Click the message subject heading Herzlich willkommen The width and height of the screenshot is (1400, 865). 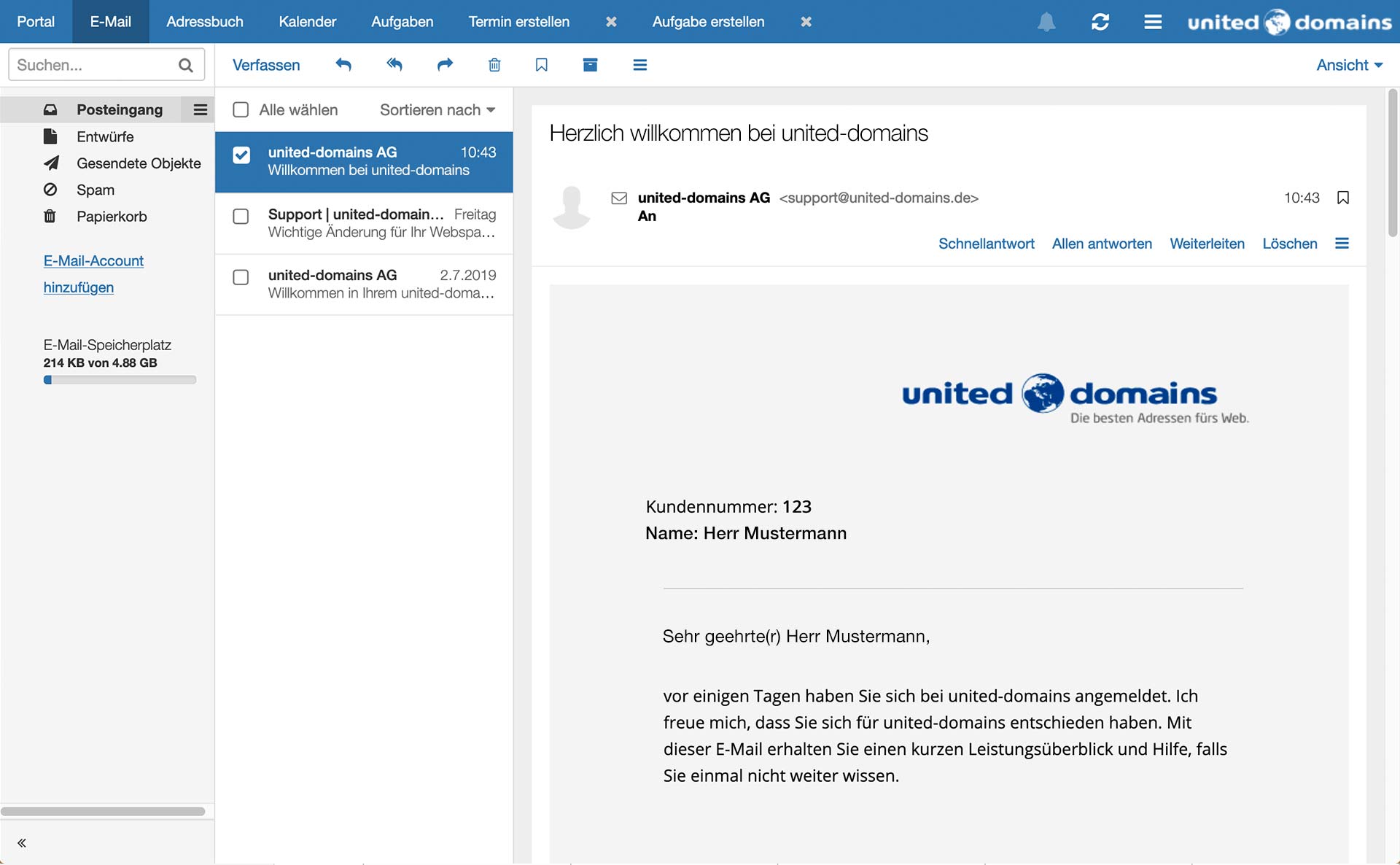(x=738, y=133)
